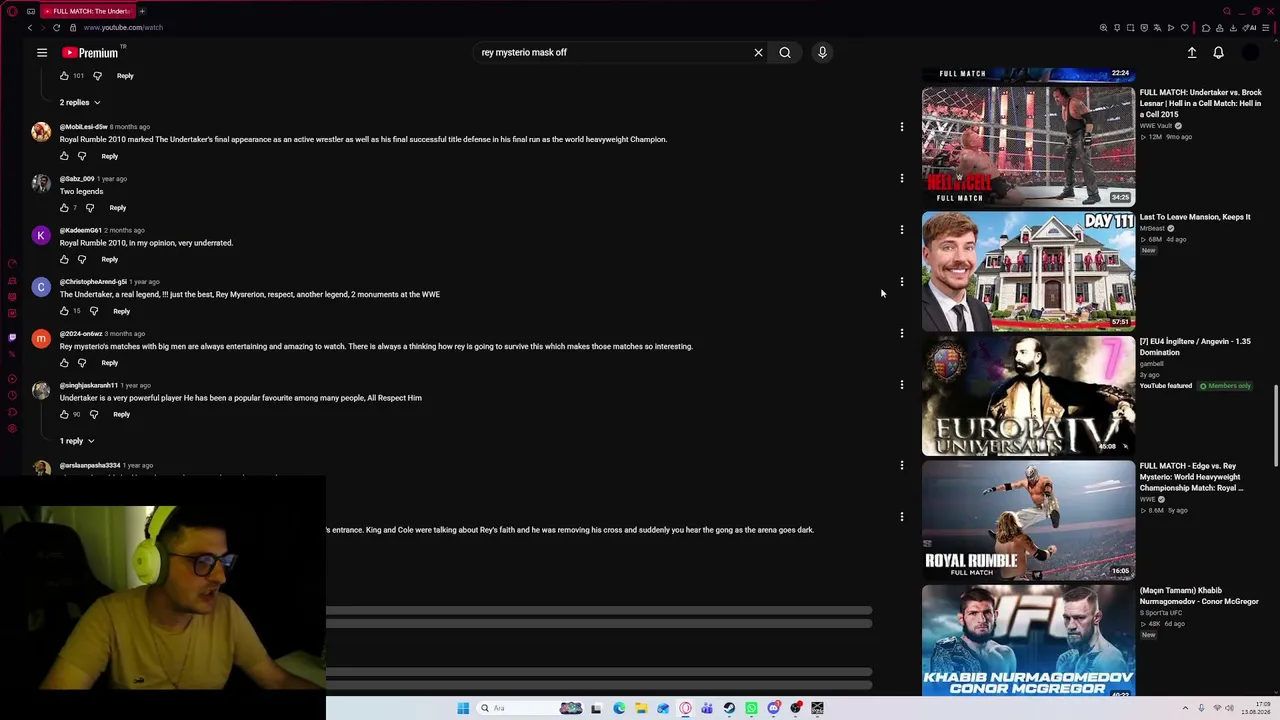Open Opera browser menu logo
Viewport: 1280px width, 720px height.
(x=12, y=11)
